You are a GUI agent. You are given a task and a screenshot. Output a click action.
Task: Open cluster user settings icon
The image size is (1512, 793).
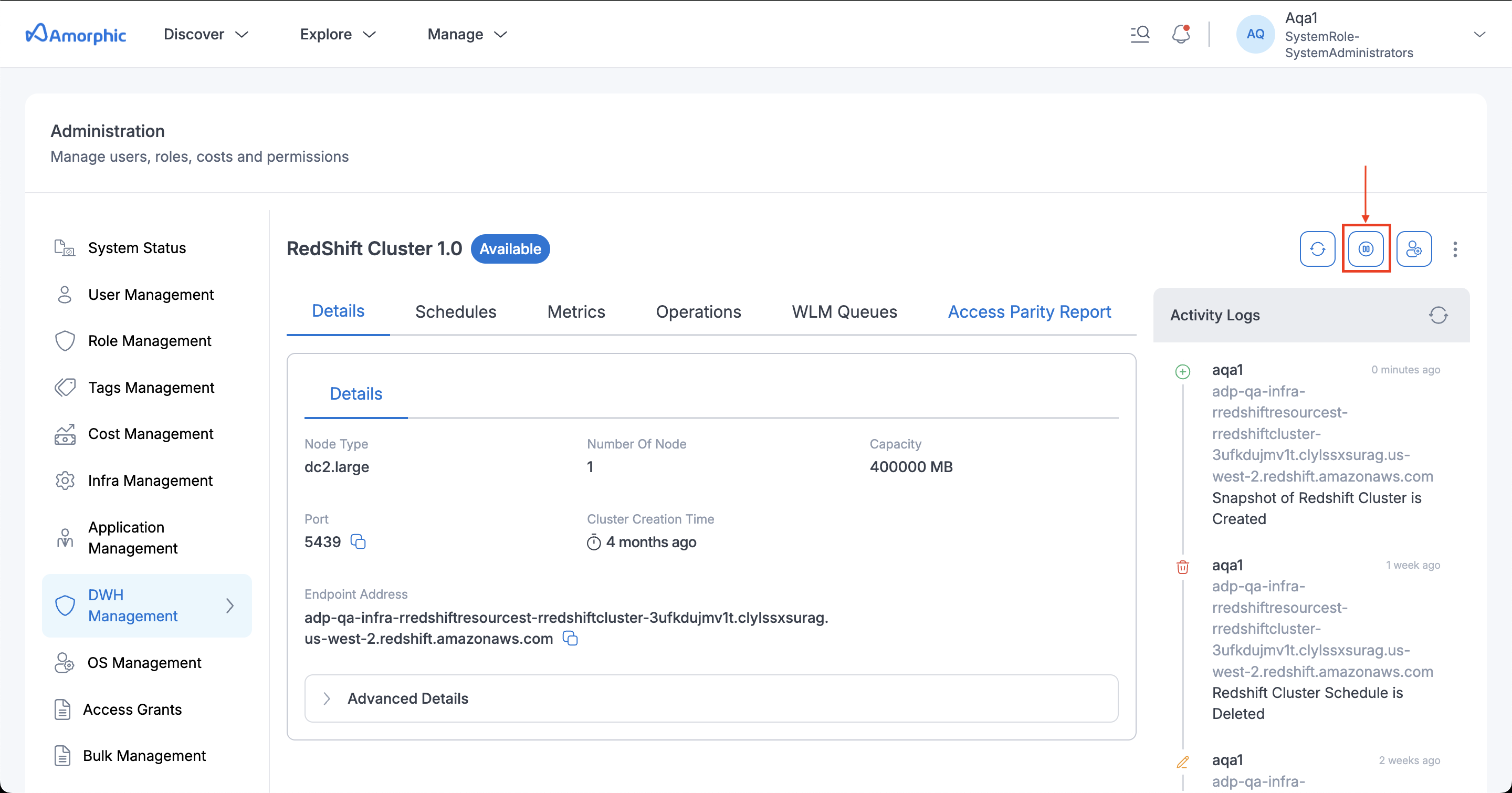(1414, 249)
